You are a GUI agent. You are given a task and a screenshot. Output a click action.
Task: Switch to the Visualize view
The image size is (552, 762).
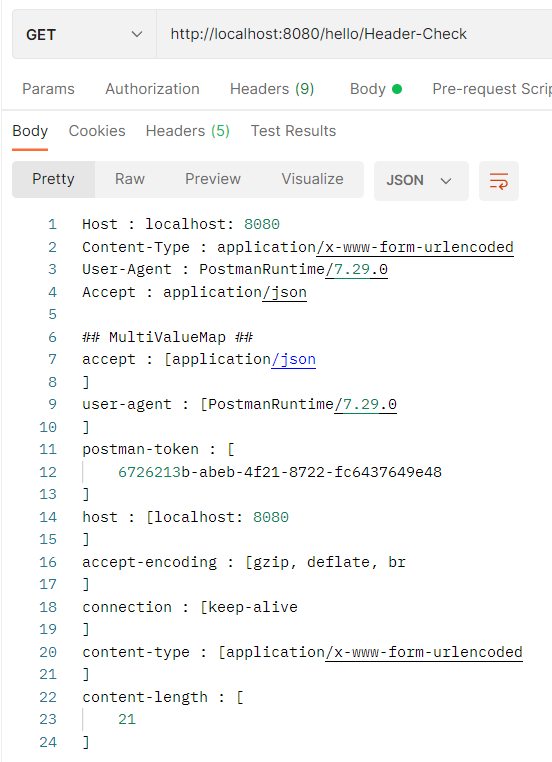pyautogui.click(x=312, y=179)
